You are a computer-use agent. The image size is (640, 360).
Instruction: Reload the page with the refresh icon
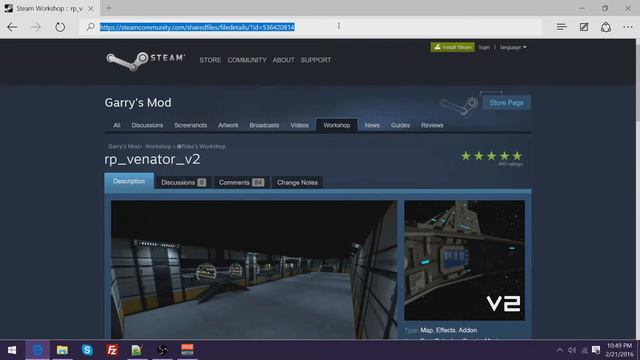tap(60, 27)
